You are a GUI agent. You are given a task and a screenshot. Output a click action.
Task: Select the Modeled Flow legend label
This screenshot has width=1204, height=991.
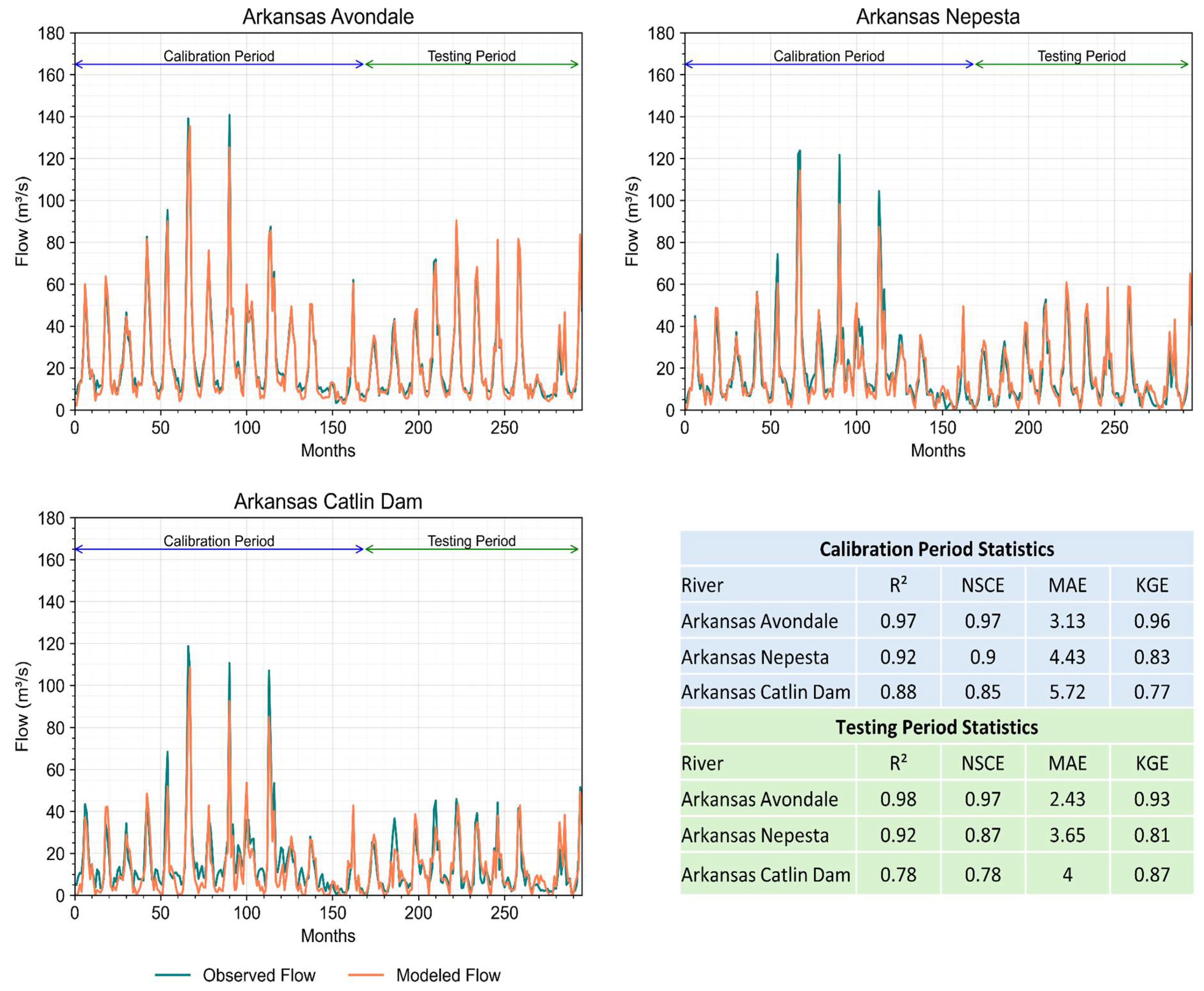[x=448, y=975]
